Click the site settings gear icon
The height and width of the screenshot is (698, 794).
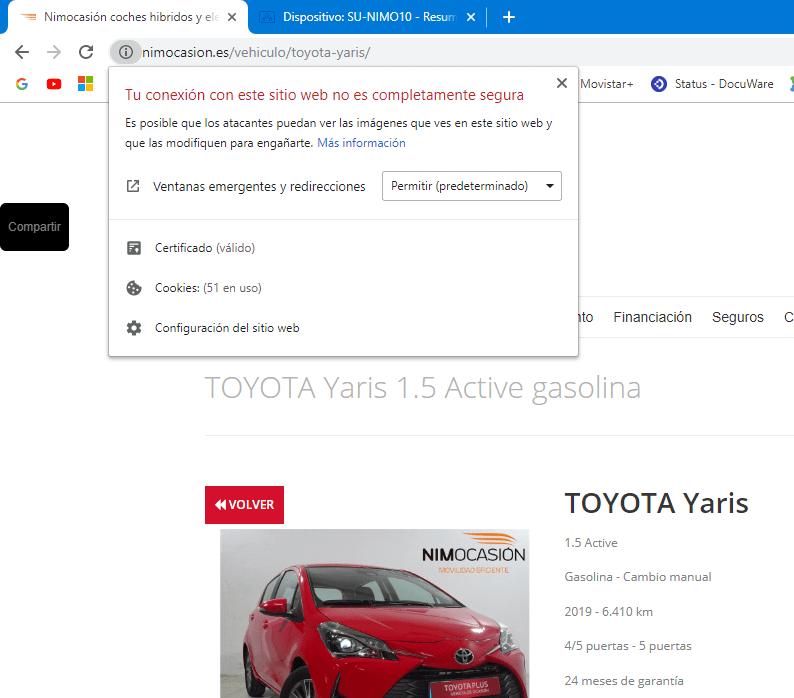point(134,328)
